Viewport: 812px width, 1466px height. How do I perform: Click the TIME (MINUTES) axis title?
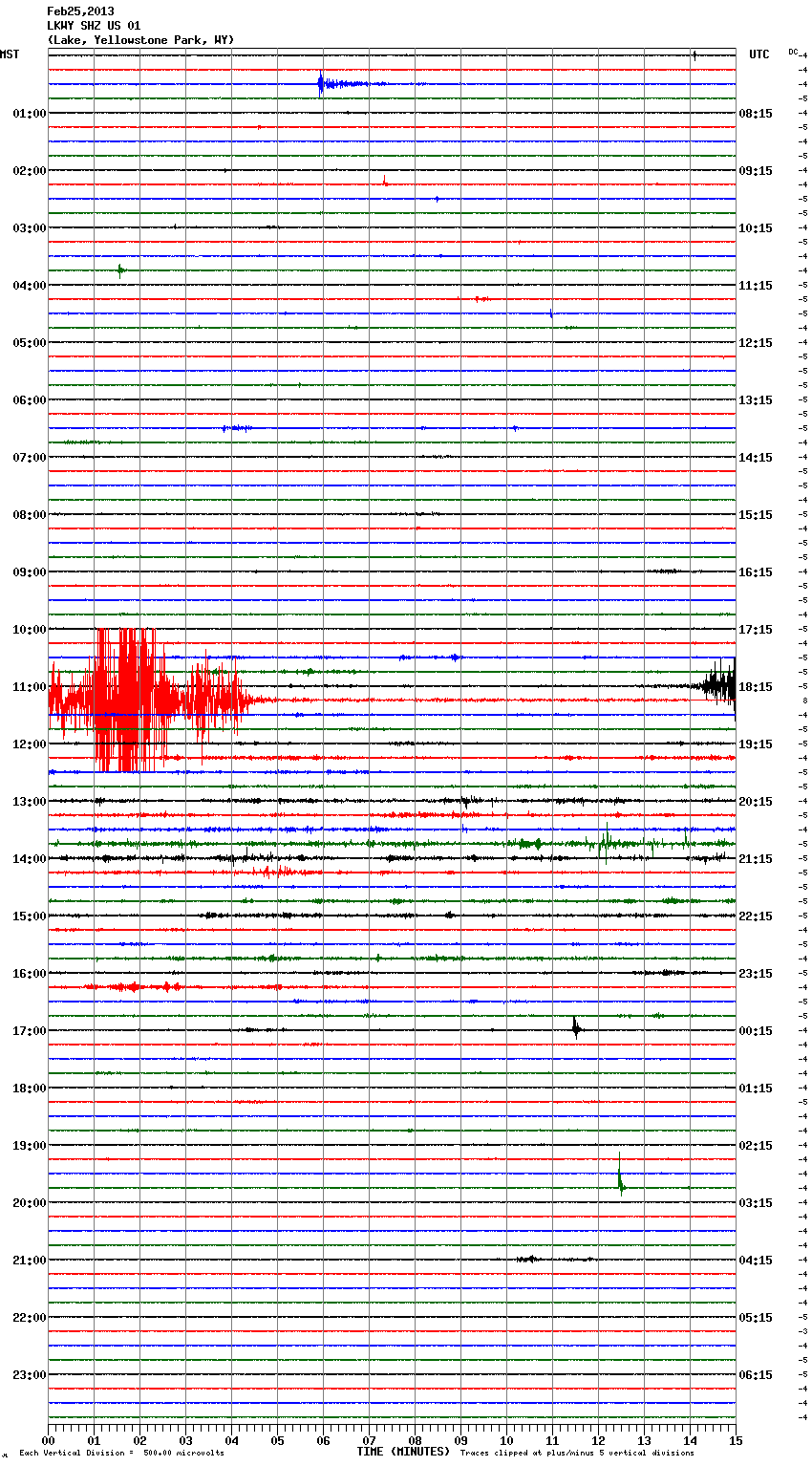pyautogui.click(x=403, y=1452)
